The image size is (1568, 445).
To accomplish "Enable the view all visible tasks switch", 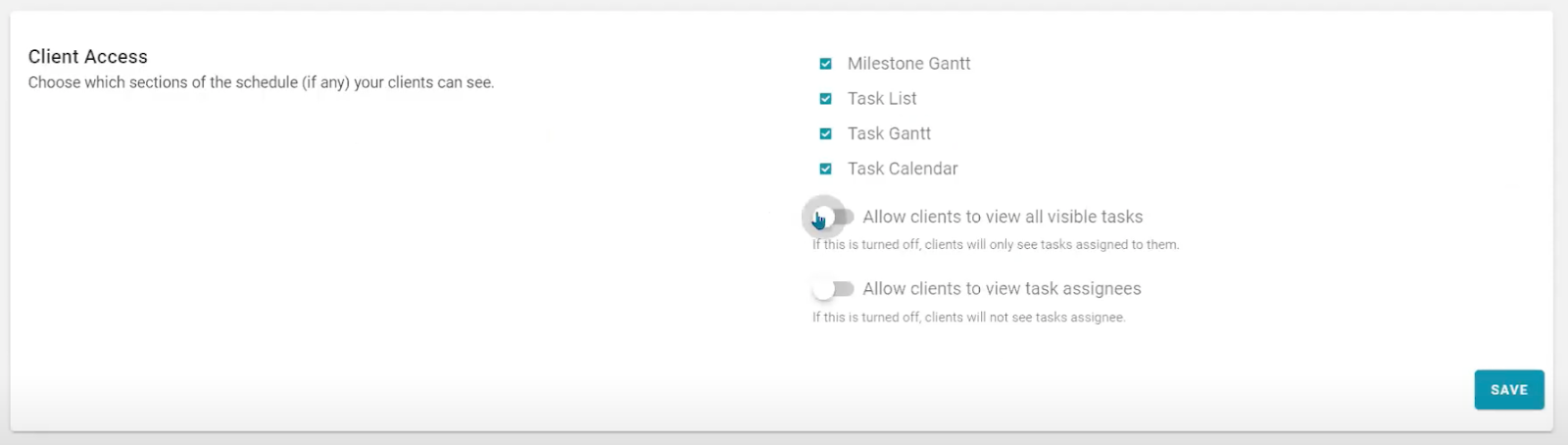I will [835, 217].
